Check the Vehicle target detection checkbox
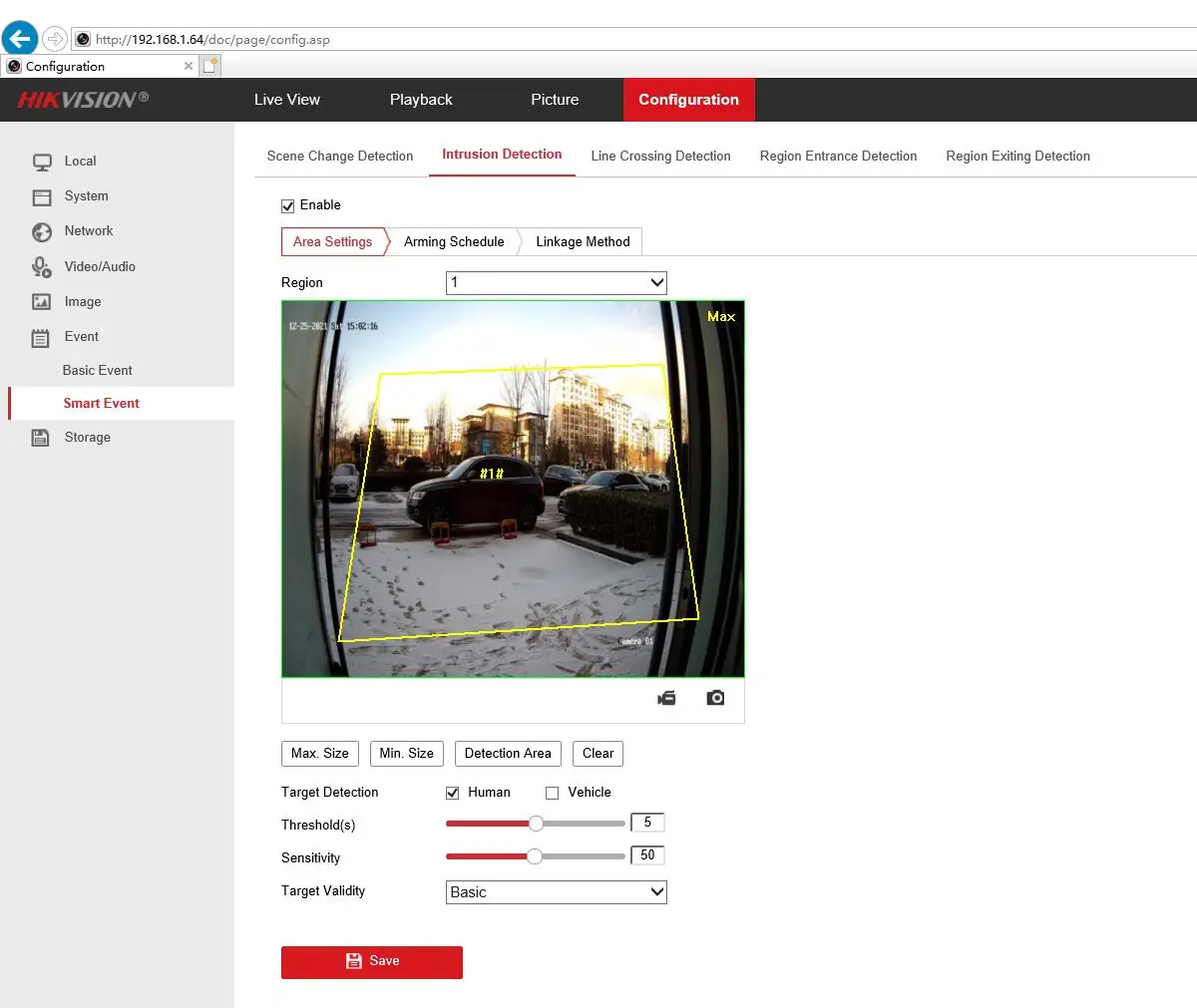 pos(552,793)
